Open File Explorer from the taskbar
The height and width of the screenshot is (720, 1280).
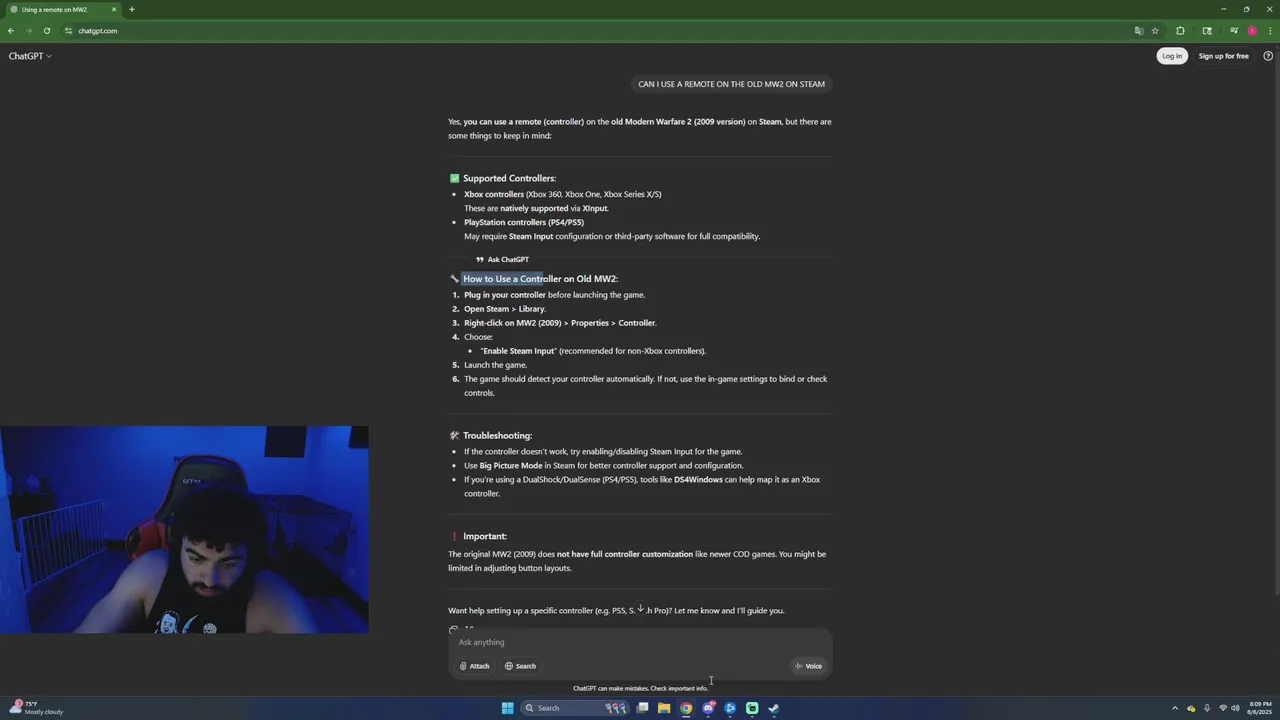[x=664, y=708]
